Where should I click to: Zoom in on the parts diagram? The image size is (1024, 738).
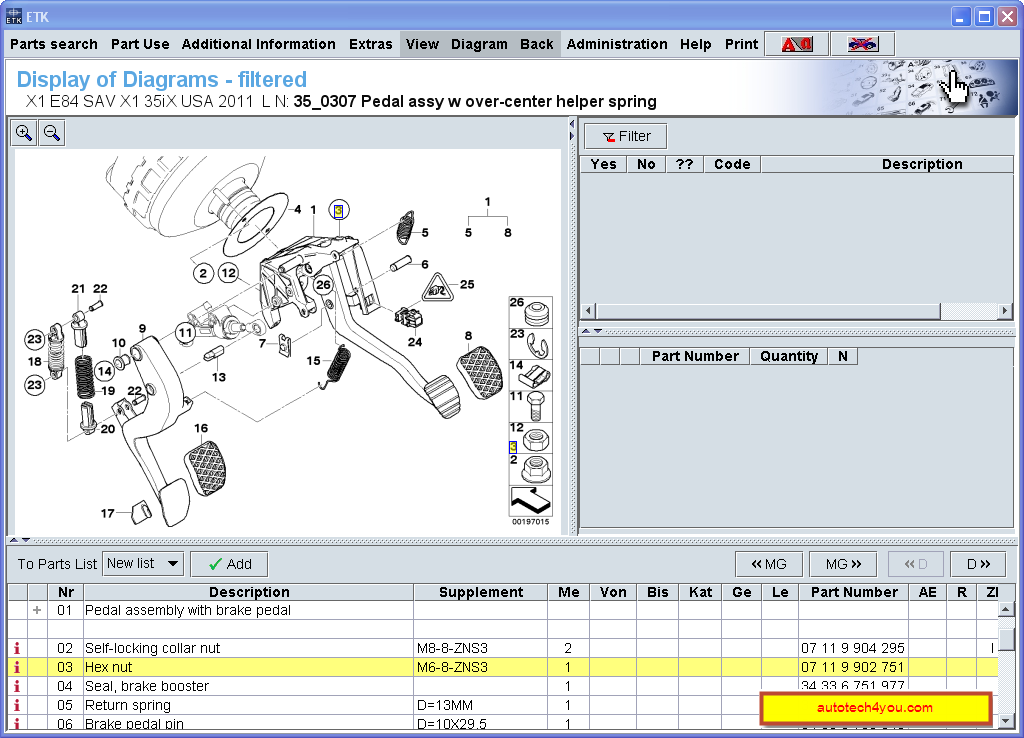tap(24, 133)
